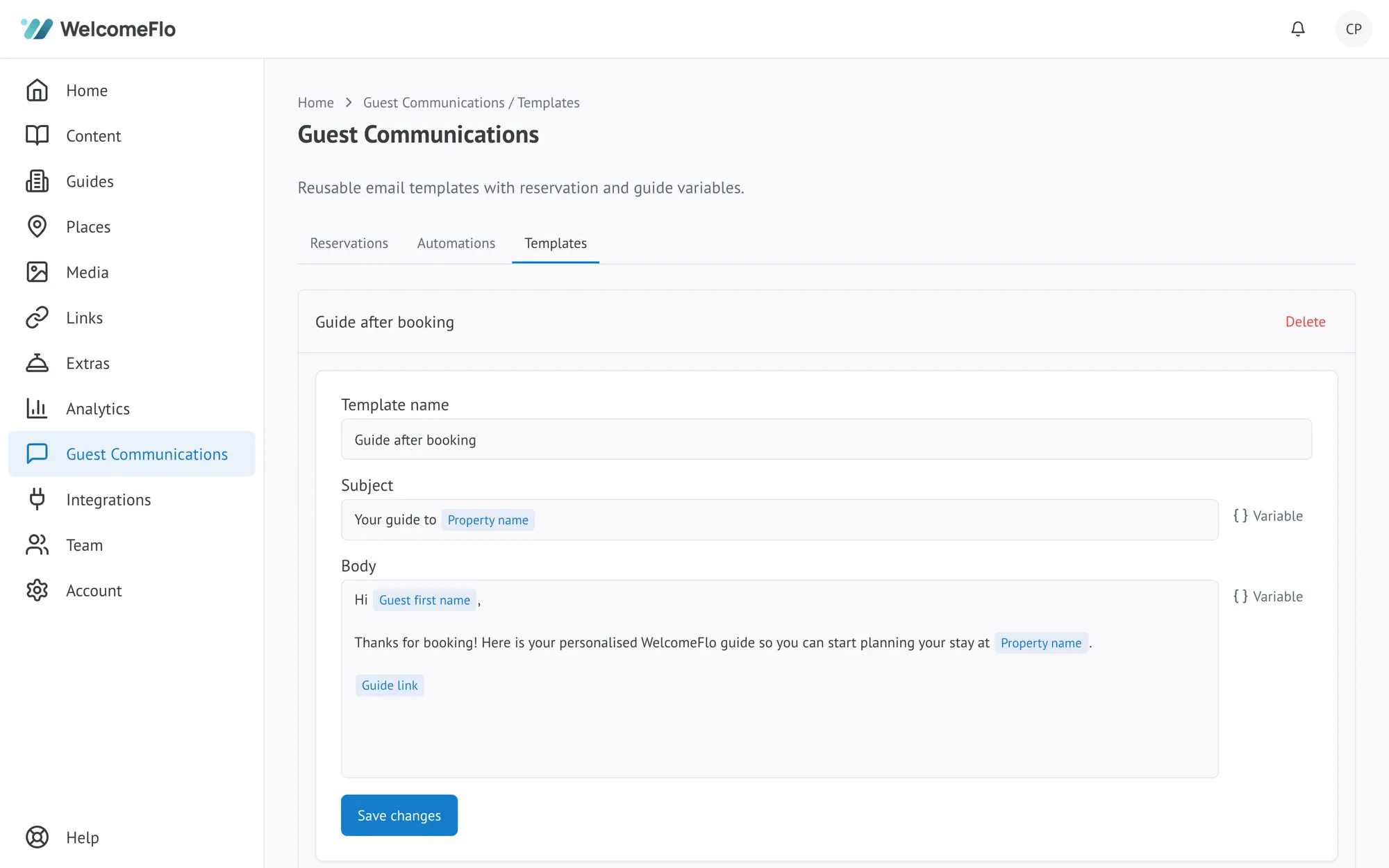Insert Variable into Subject field
The width and height of the screenshot is (1389, 868).
(1268, 516)
